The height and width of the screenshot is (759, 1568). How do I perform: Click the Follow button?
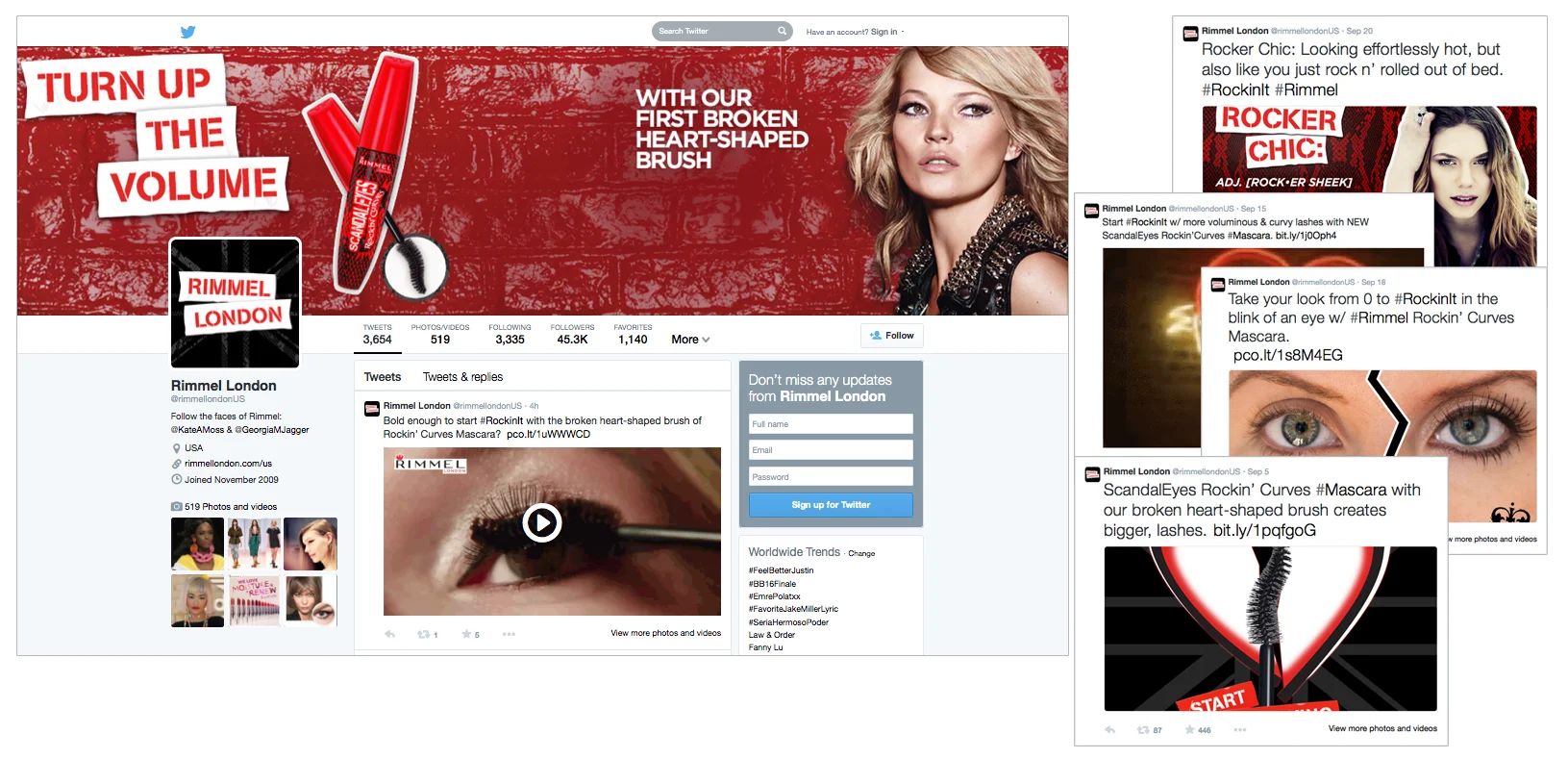tap(892, 336)
